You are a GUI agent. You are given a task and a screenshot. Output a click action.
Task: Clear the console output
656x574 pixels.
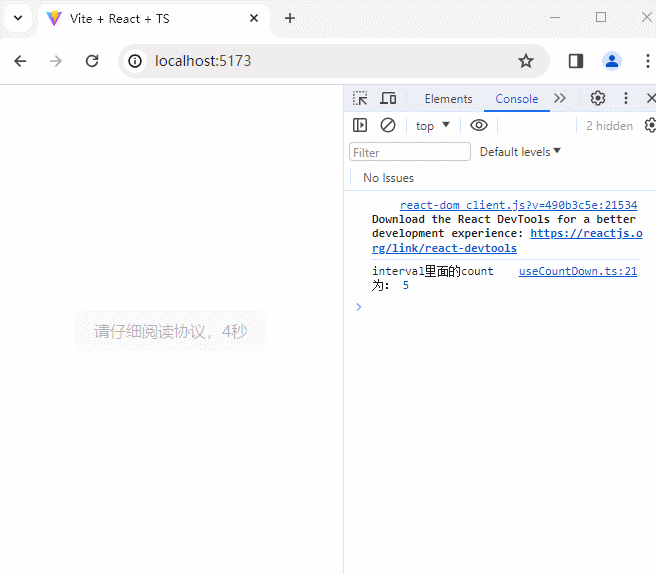coord(388,125)
